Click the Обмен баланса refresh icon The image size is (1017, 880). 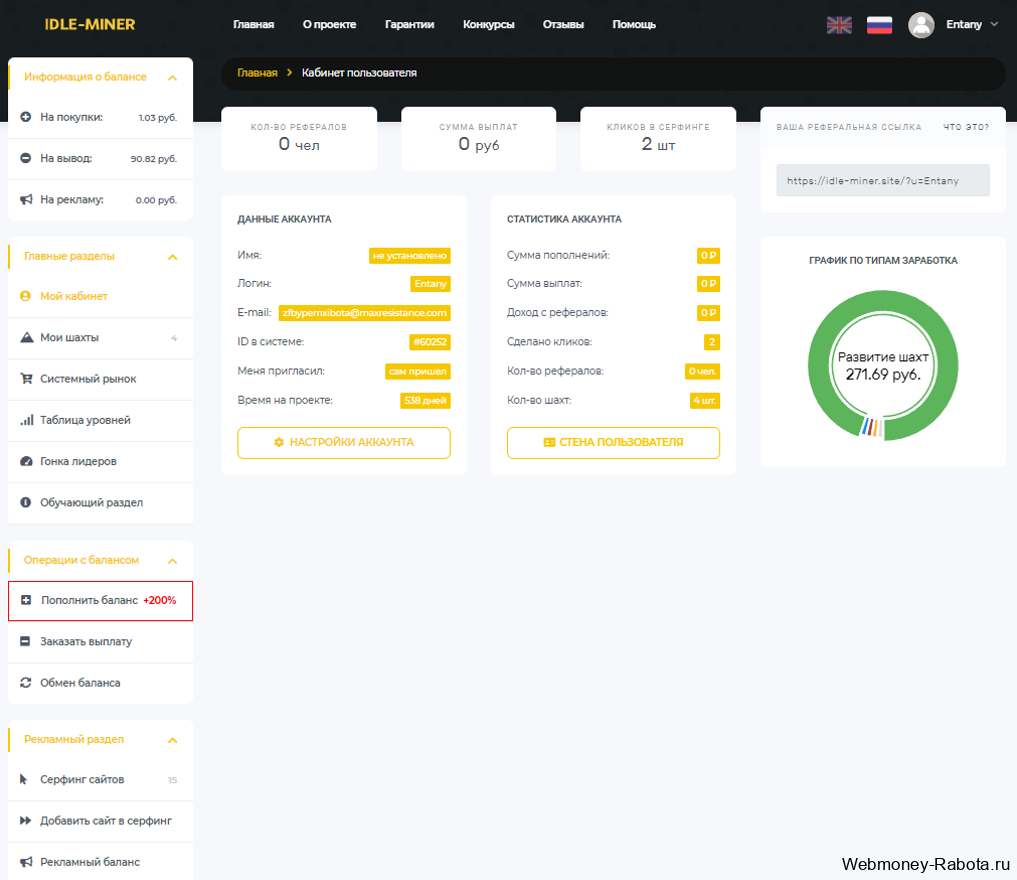[26, 682]
